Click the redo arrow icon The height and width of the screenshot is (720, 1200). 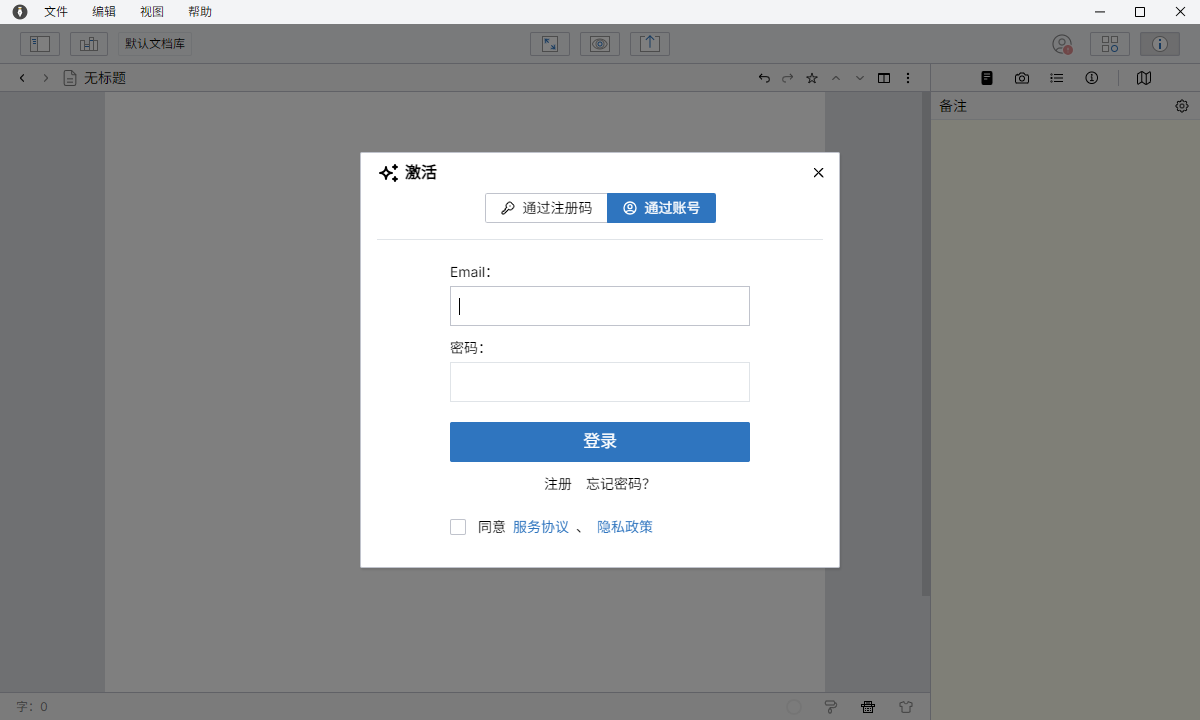[x=788, y=78]
